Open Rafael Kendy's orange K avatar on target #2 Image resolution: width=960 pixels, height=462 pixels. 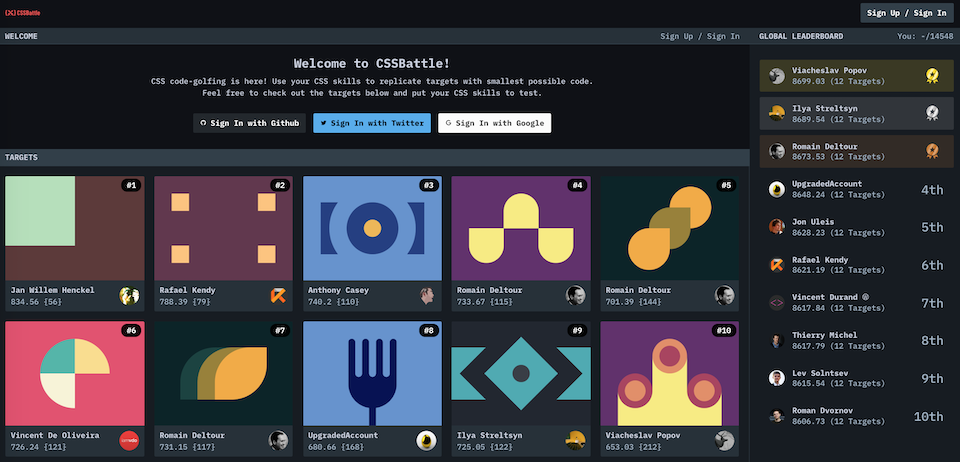(x=278, y=296)
